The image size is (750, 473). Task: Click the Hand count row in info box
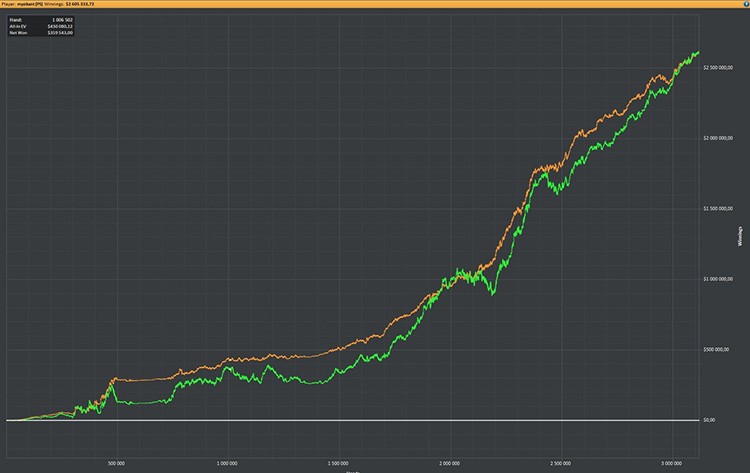click(39, 19)
